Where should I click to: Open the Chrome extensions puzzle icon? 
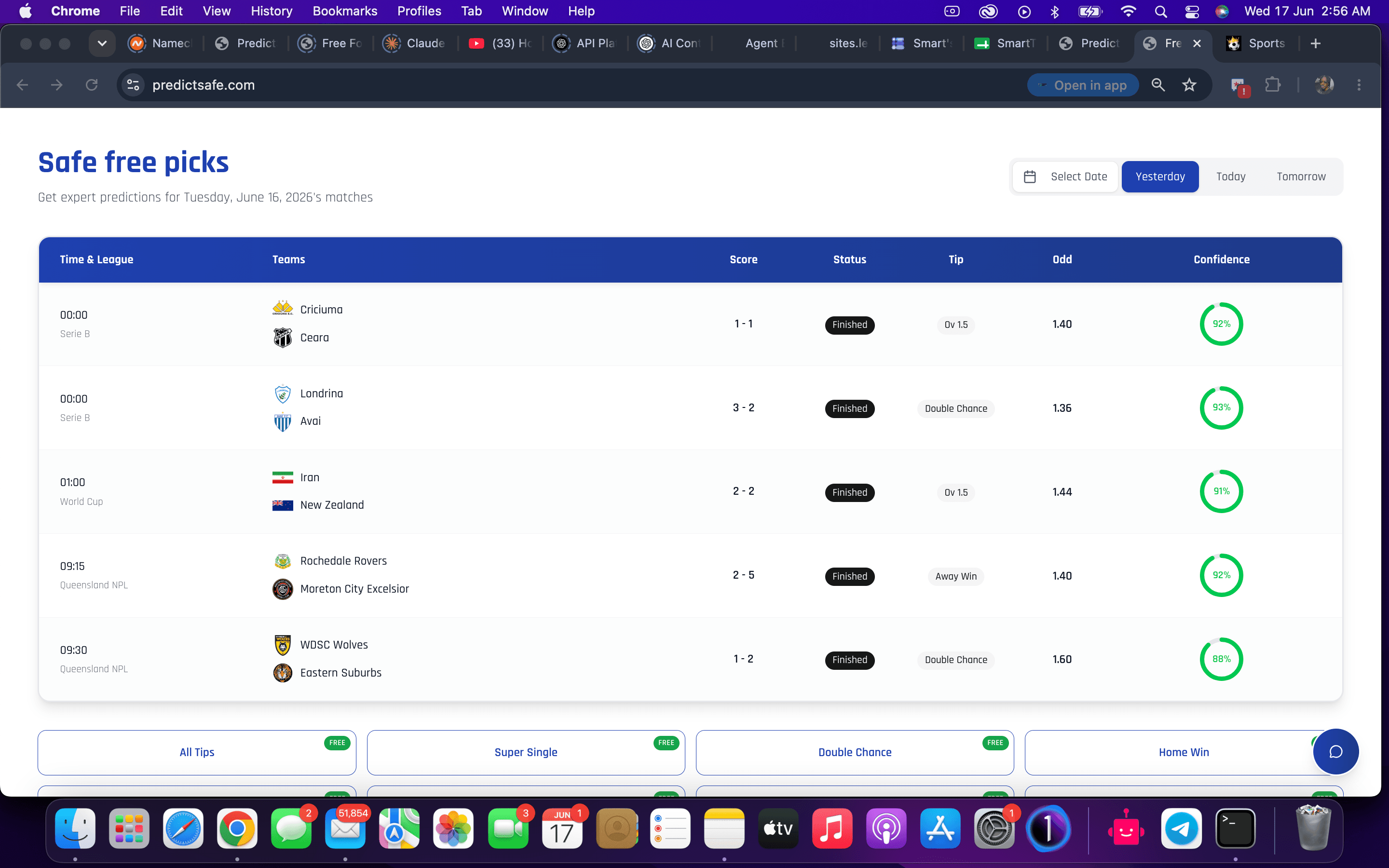pos(1272,85)
